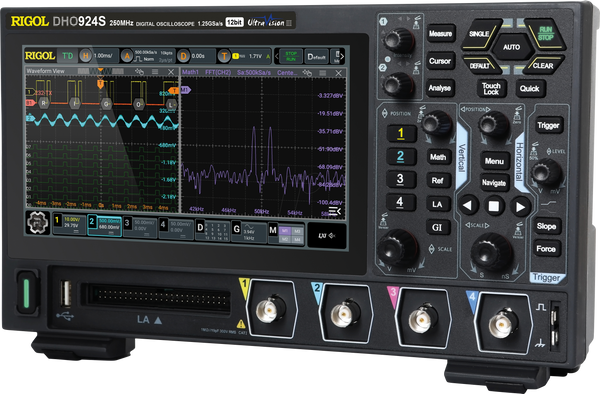Select the red B1 bus decode marker
Image resolution: width=600 pixels, height=394 pixels.
point(30,103)
